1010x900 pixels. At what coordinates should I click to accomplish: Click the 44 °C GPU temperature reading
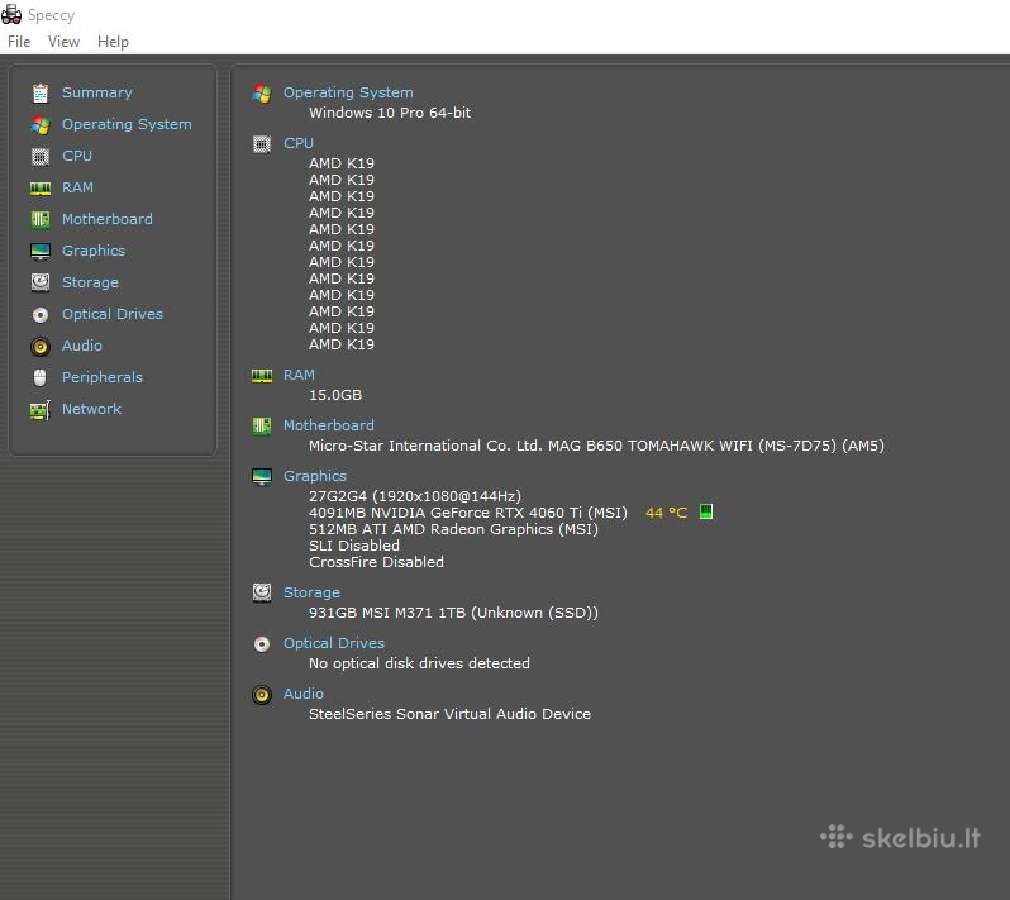(x=666, y=513)
